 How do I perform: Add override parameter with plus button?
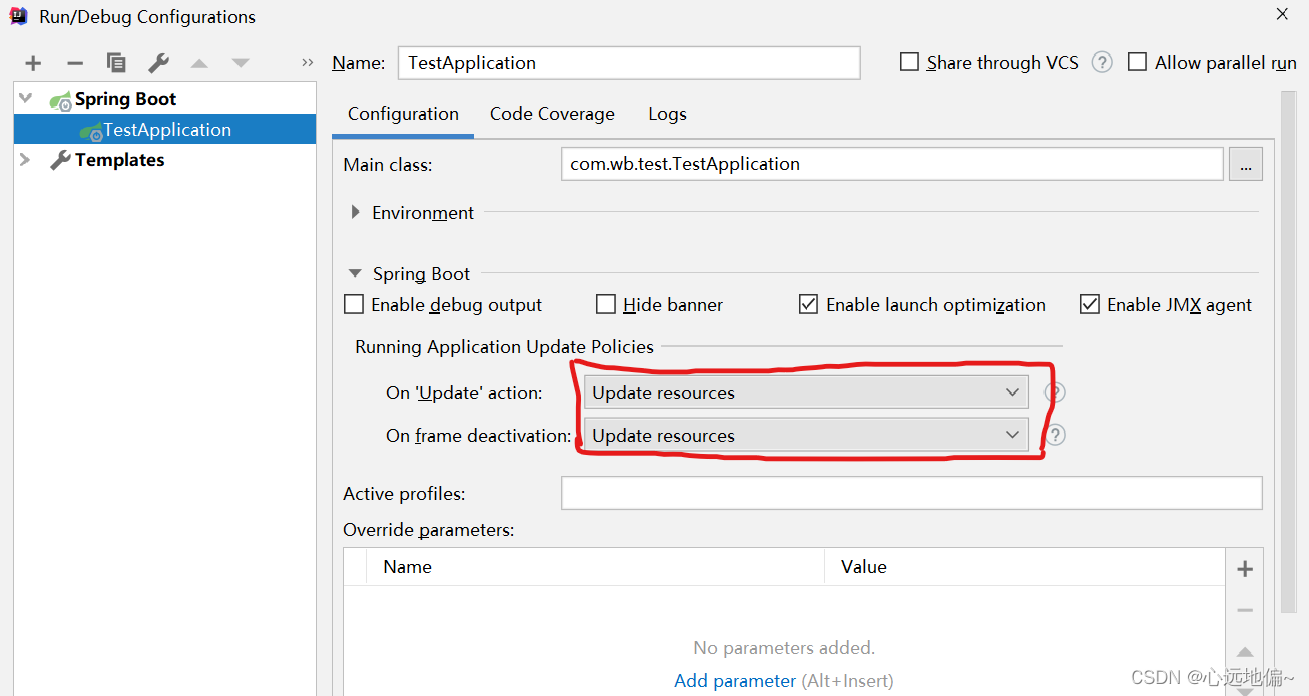[x=1245, y=569]
